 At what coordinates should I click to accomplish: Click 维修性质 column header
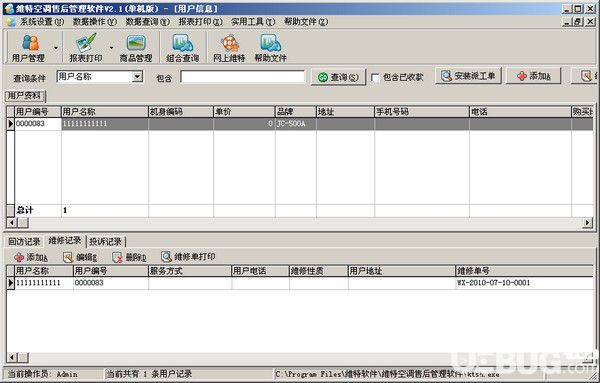[318, 271]
